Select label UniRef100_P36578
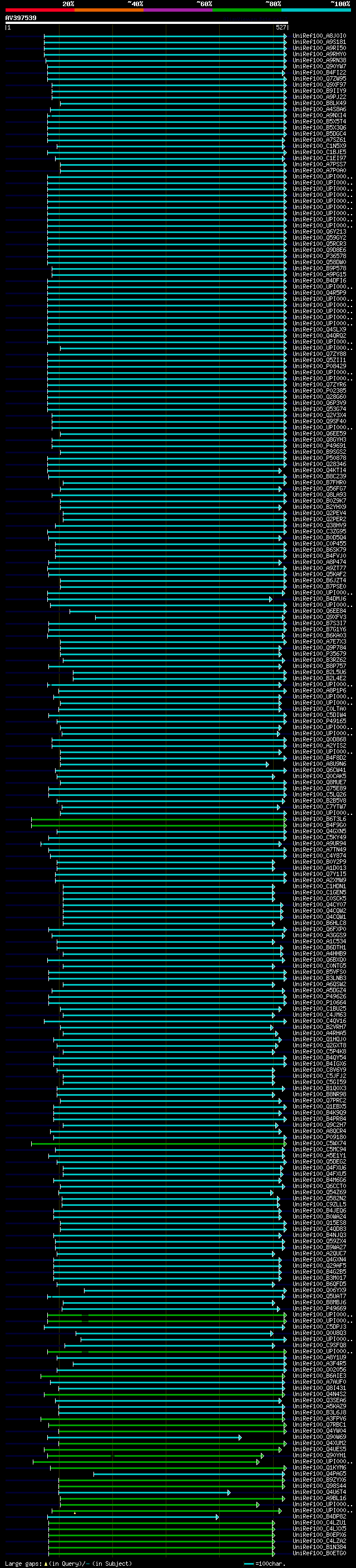The height and width of the screenshot is (1568, 356). (x=319, y=256)
